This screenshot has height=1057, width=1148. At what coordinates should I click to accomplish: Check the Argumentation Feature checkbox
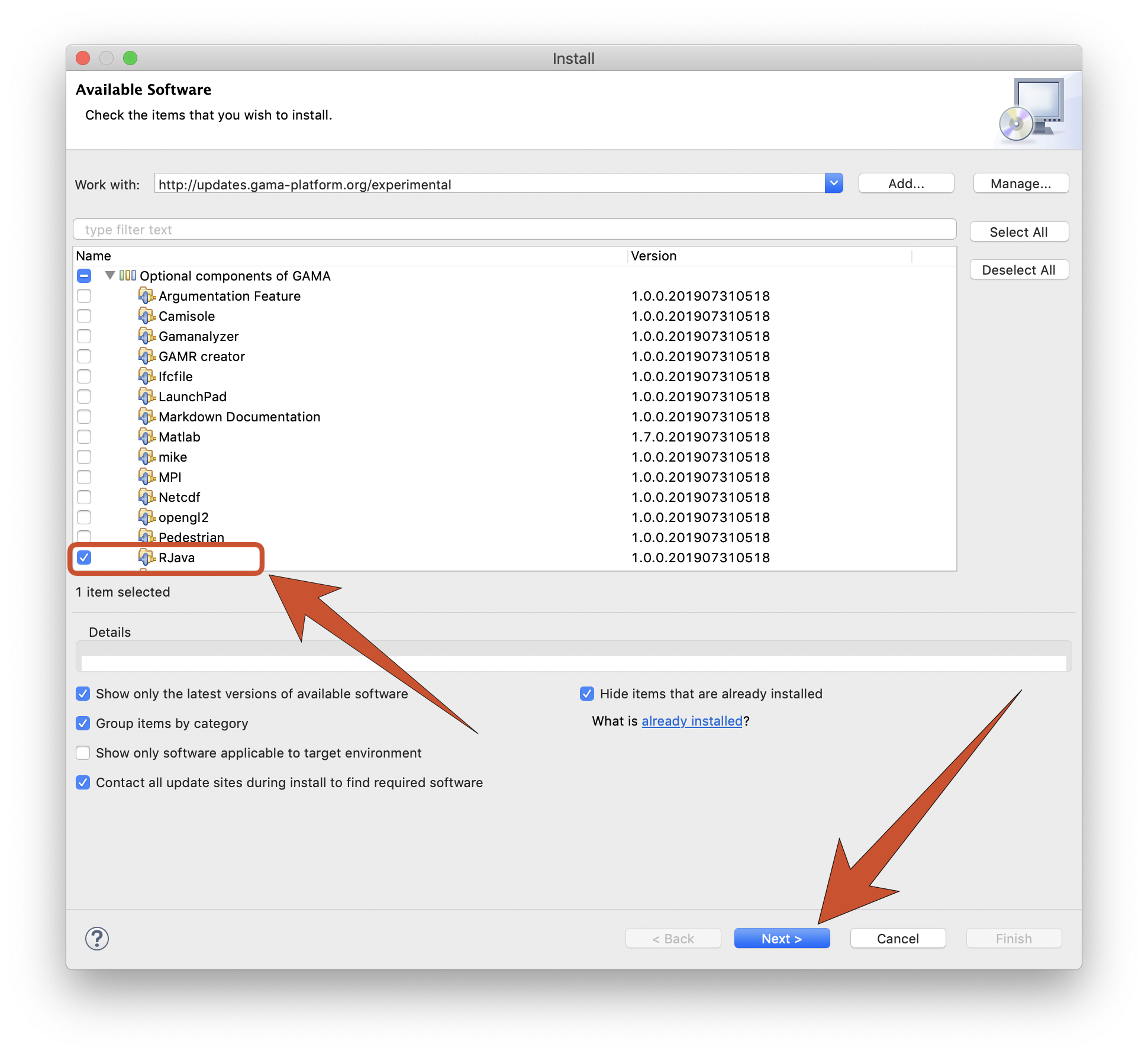tap(84, 296)
